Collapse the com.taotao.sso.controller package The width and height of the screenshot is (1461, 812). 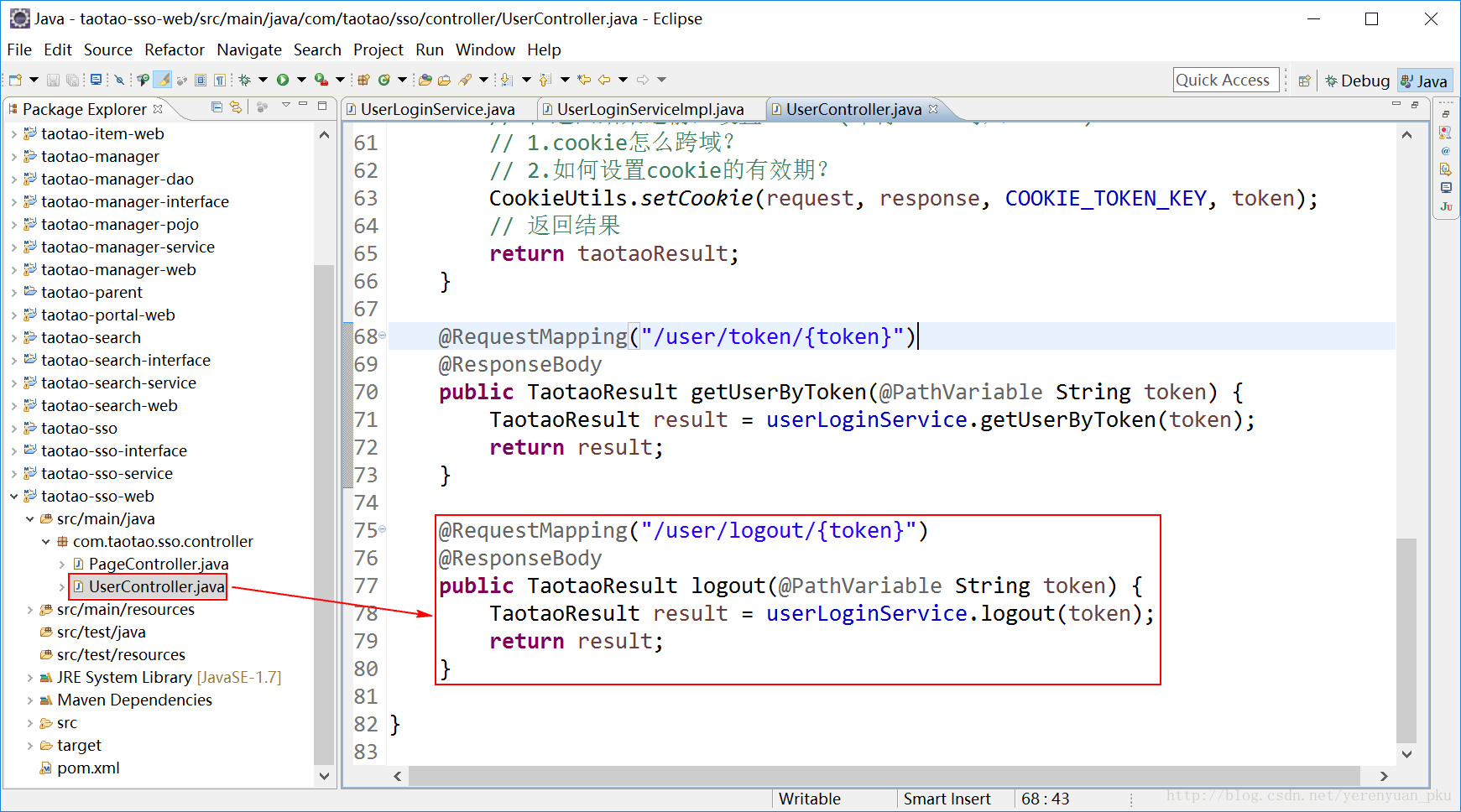[46, 541]
